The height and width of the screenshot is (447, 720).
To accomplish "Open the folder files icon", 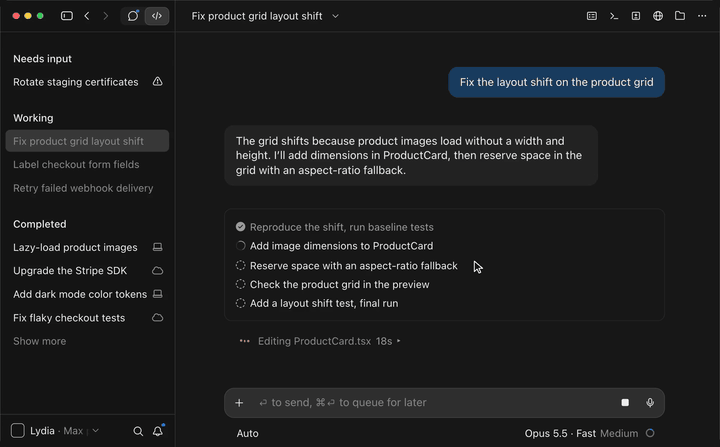I will [x=680, y=16].
